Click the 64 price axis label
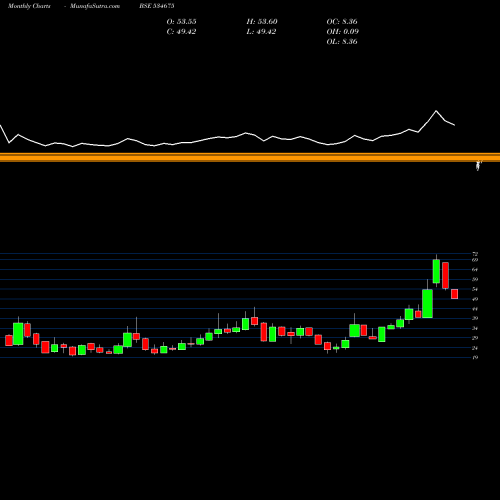This screenshot has width=500, height=500. (x=475, y=269)
